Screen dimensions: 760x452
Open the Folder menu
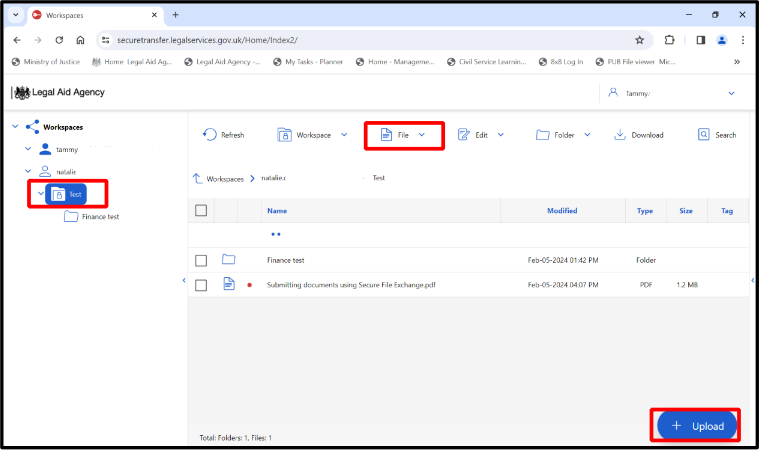pyautogui.click(x=563, y=135)
